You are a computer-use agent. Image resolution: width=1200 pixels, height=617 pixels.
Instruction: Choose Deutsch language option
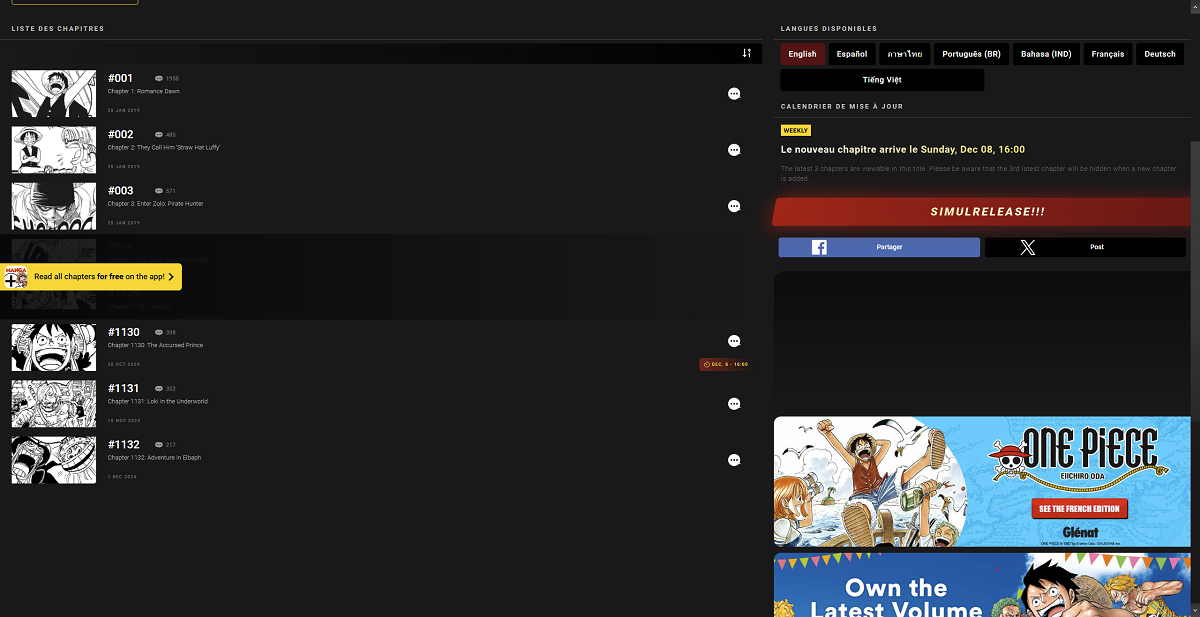click(1160, 54)
